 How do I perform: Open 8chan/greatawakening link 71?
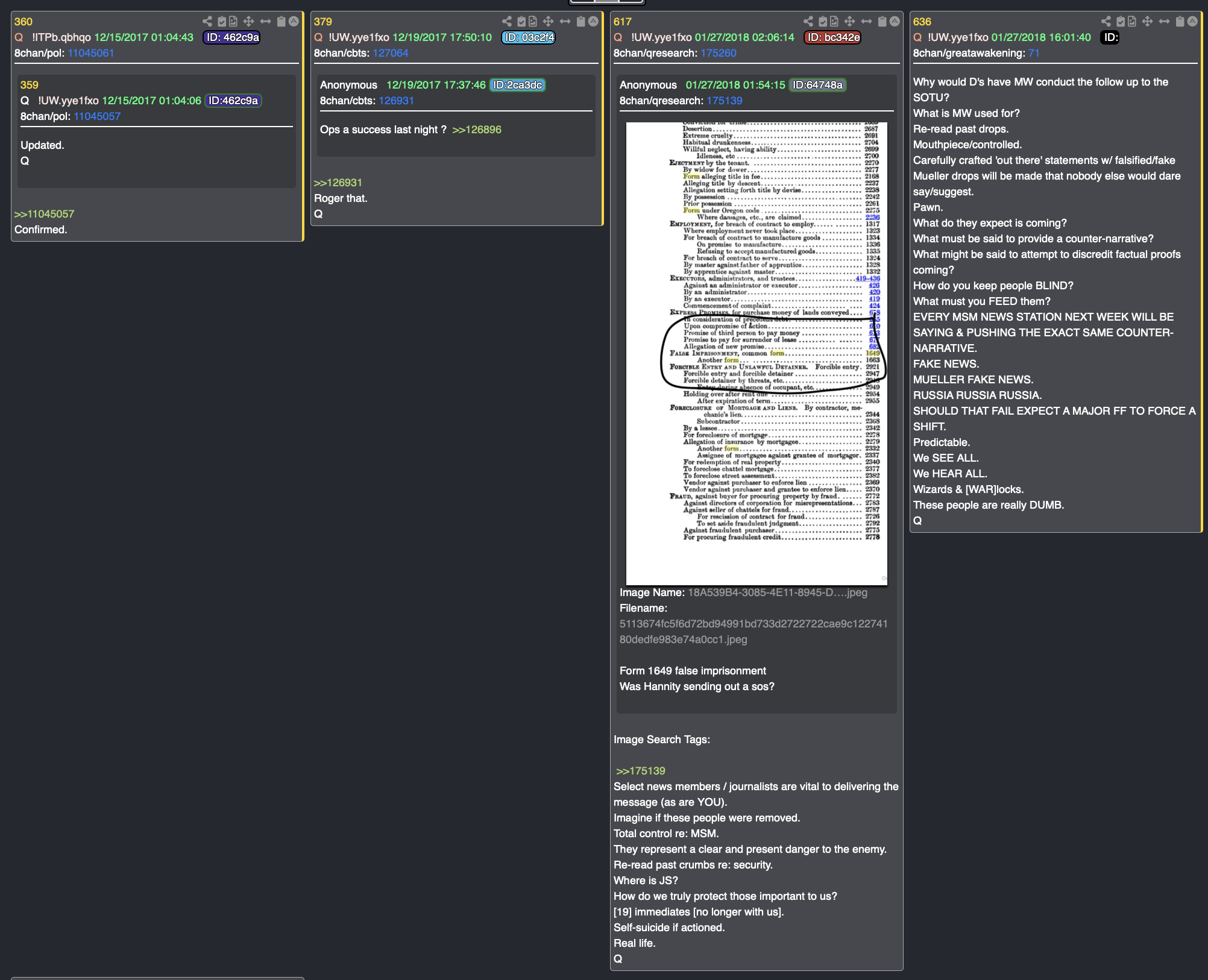click(1034, 53)
